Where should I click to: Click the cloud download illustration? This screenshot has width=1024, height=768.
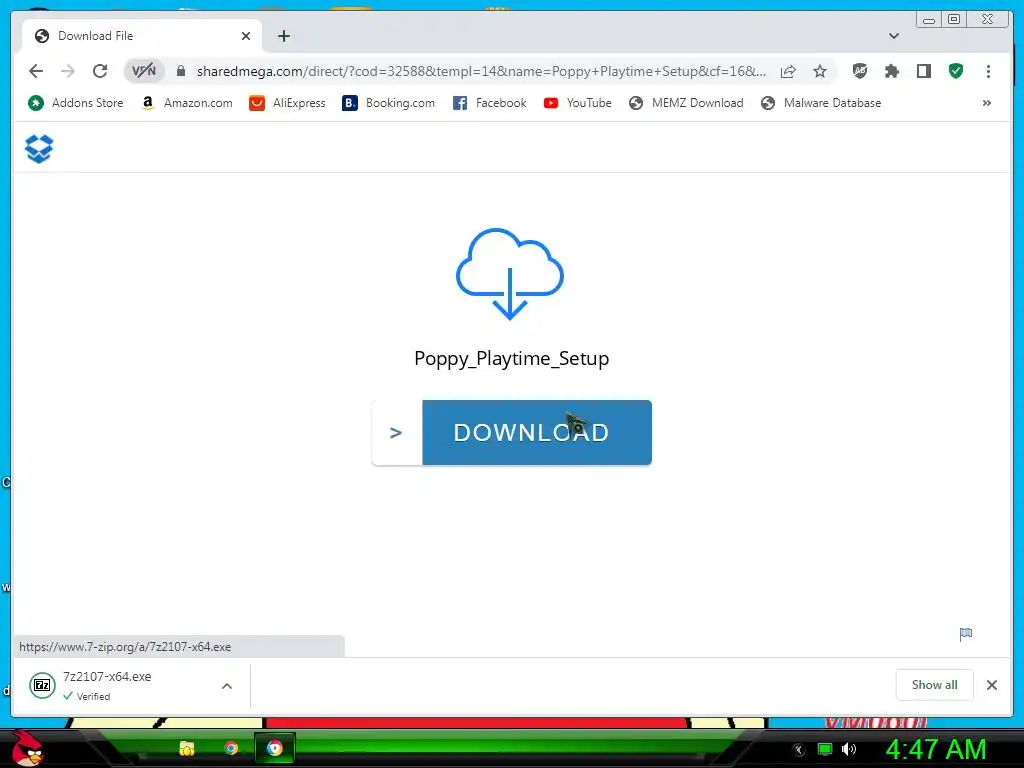[x=509, y=274]
